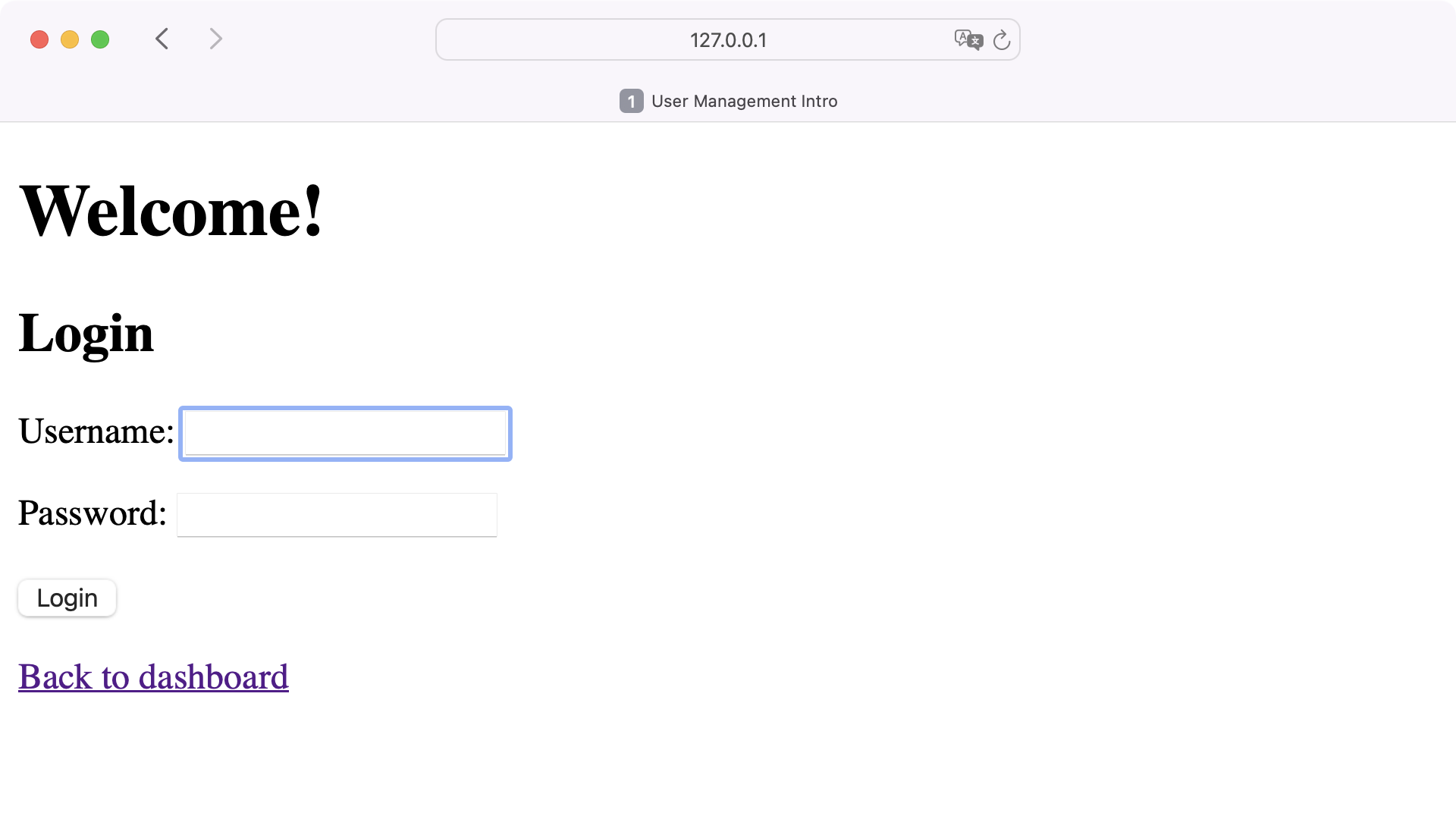Focus the address bar showing 127.0.0.1
Image resolution: width=1456 pixels, height=819 pixels.
(727, 39)
